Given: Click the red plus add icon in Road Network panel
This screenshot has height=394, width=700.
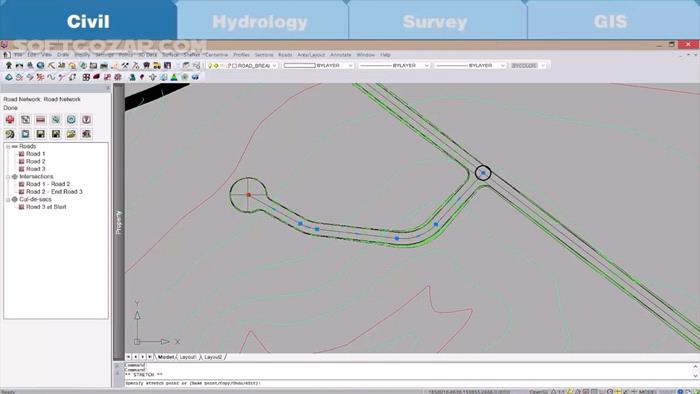Looking at the screenshot, I should 10,120.
